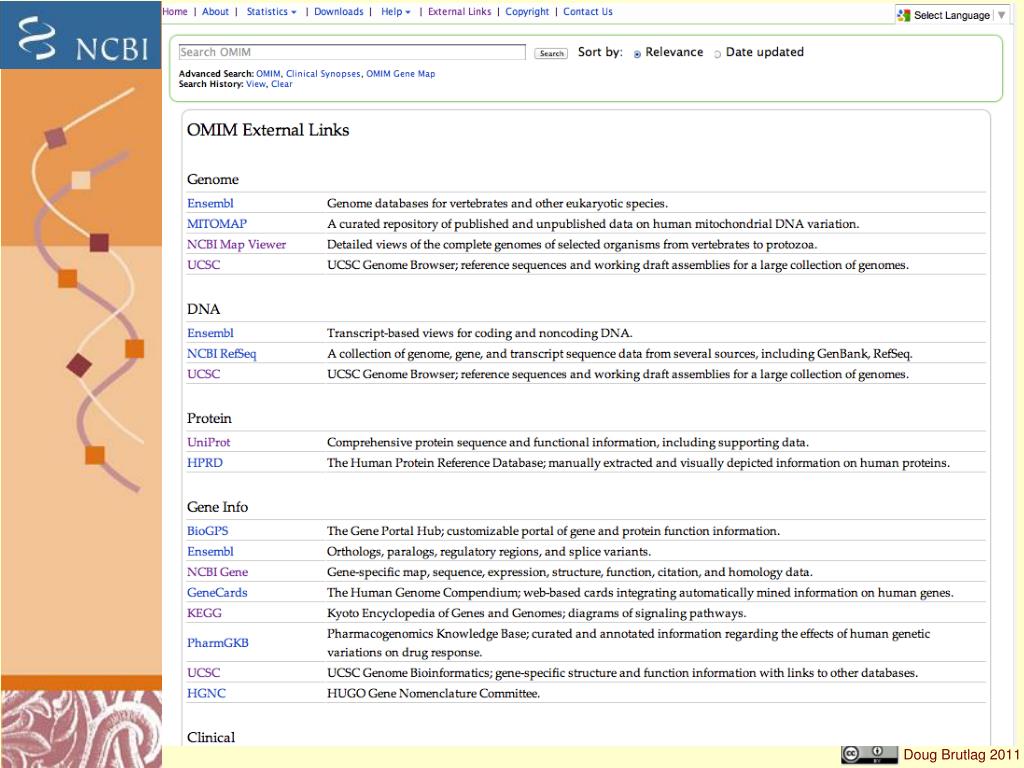Open the HGNC link

[x=206, y=694]
